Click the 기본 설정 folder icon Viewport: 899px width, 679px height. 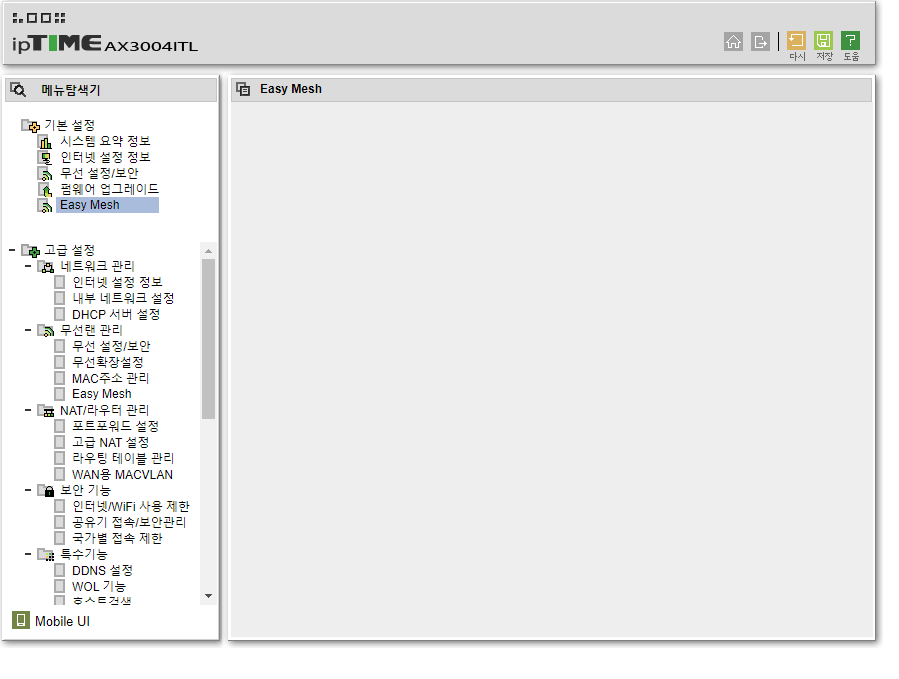pos(30,125)
